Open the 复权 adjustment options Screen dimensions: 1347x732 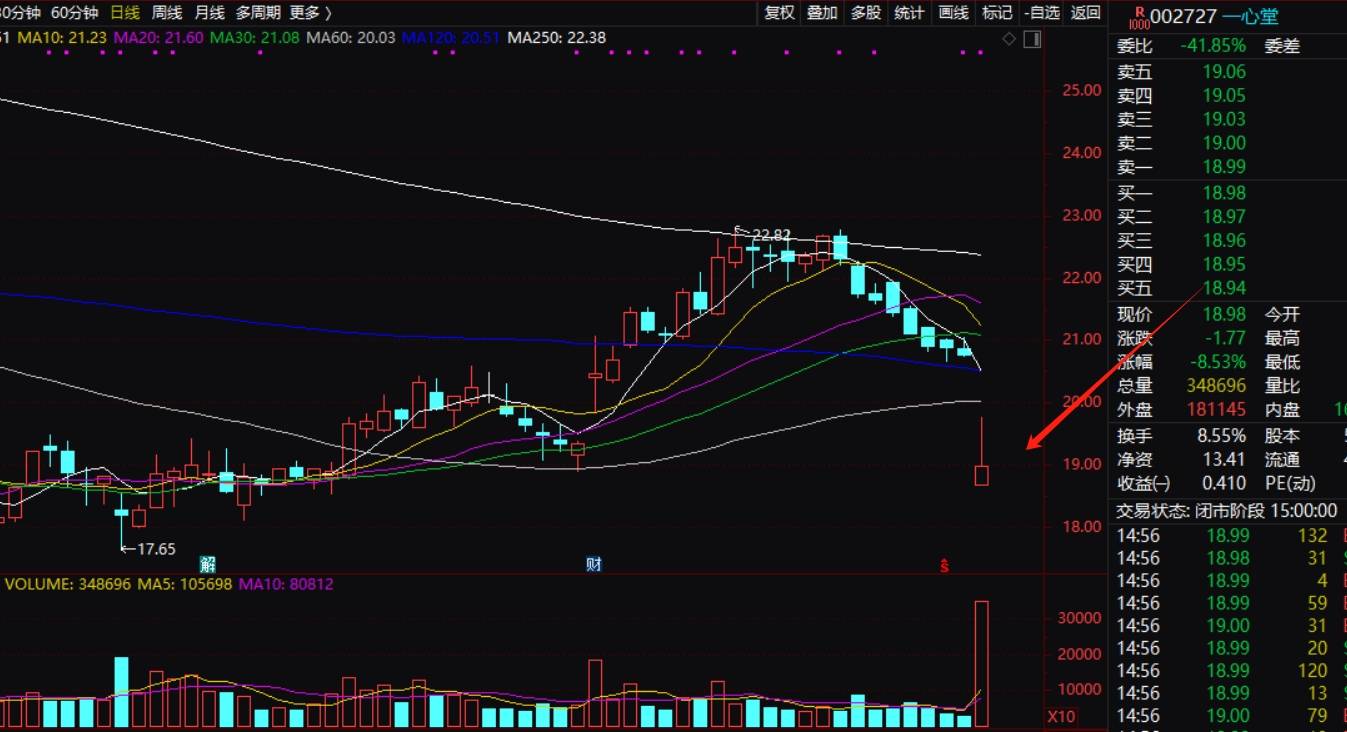[779, 13]
